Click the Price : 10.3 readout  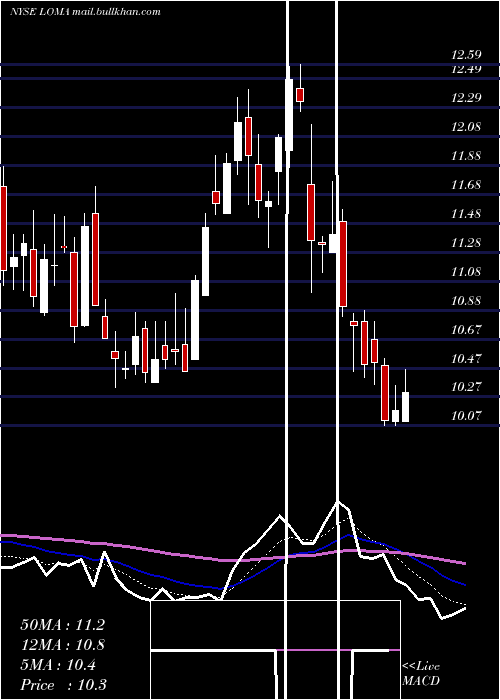pos(63,685)
